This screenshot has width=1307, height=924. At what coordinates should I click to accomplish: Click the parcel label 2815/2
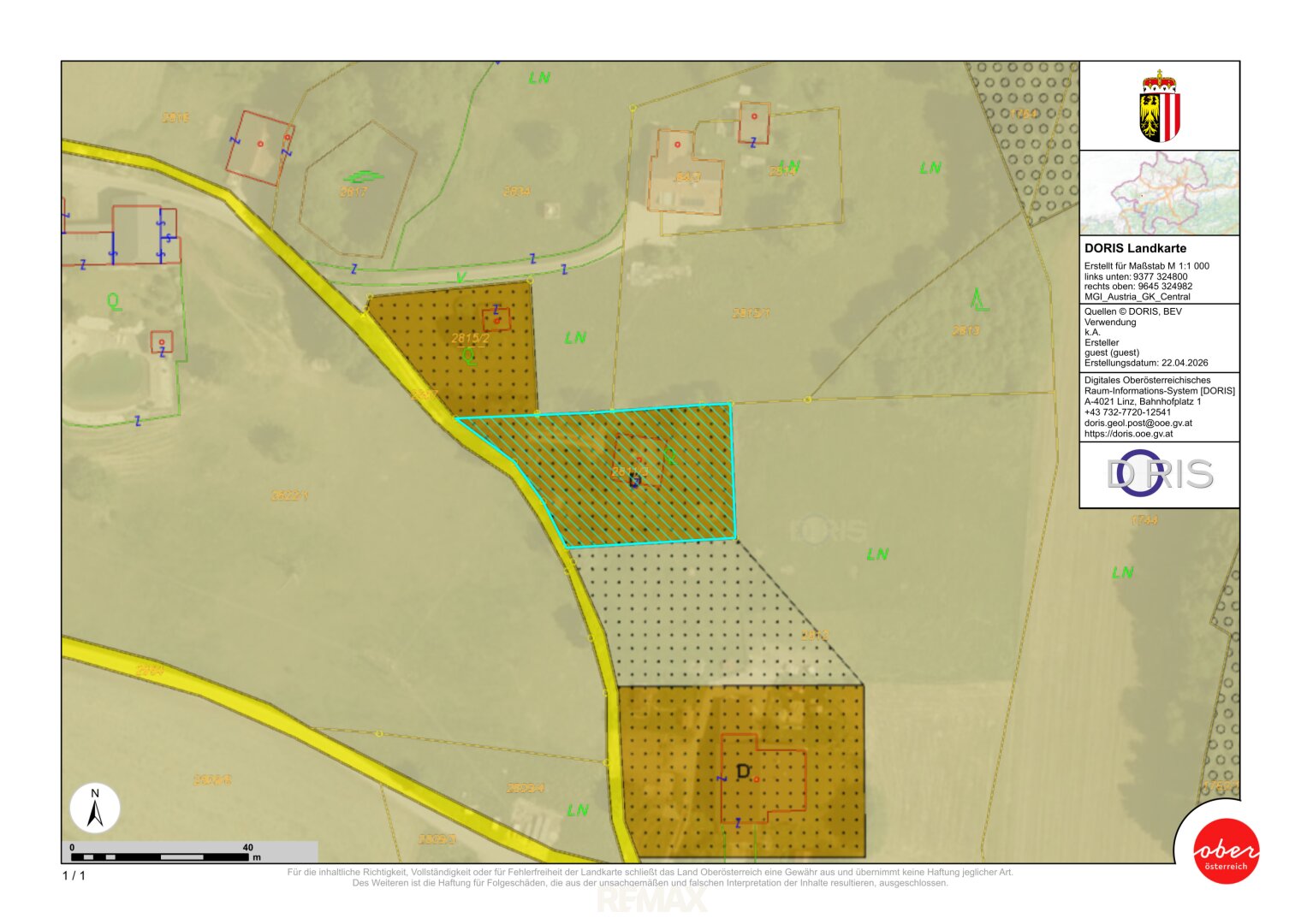click(x=470, y=339)
